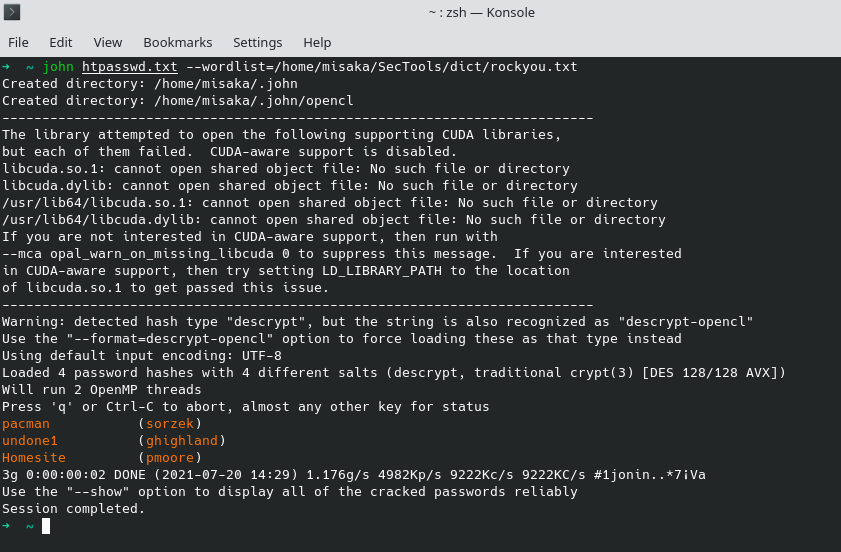Screen dimensions: 841x552
Task: Open the Bookmarks menu
Action: (x=178, y=42)
